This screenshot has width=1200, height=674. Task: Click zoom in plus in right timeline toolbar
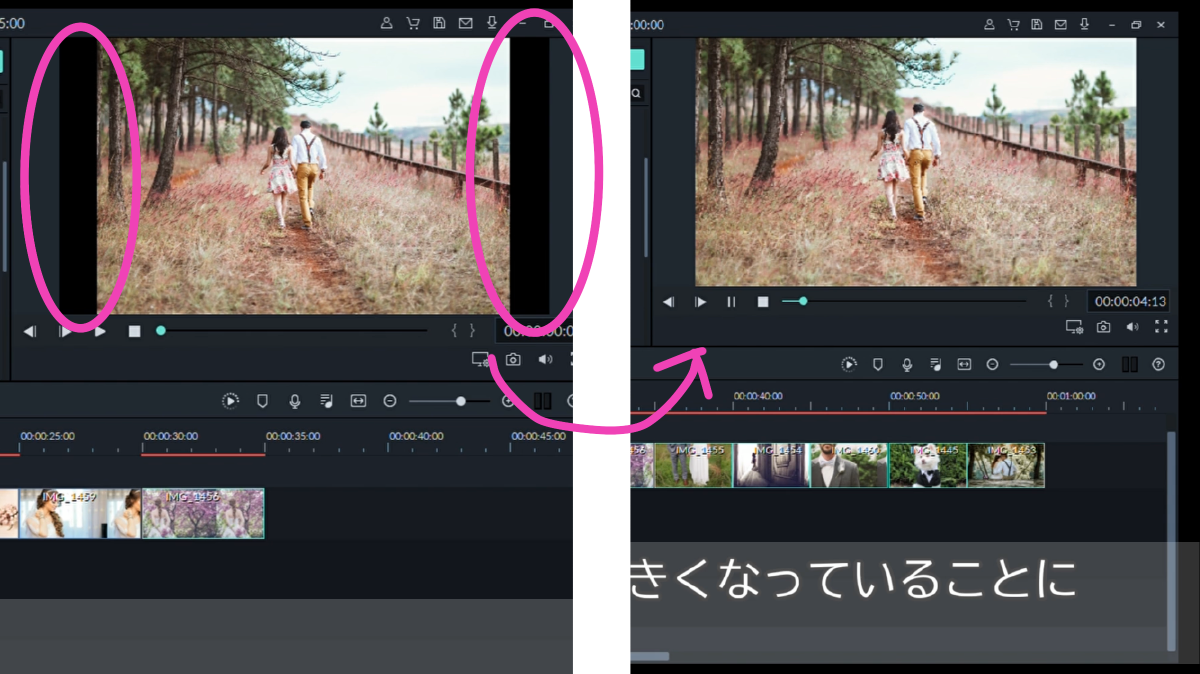[x=1099, y=365]
